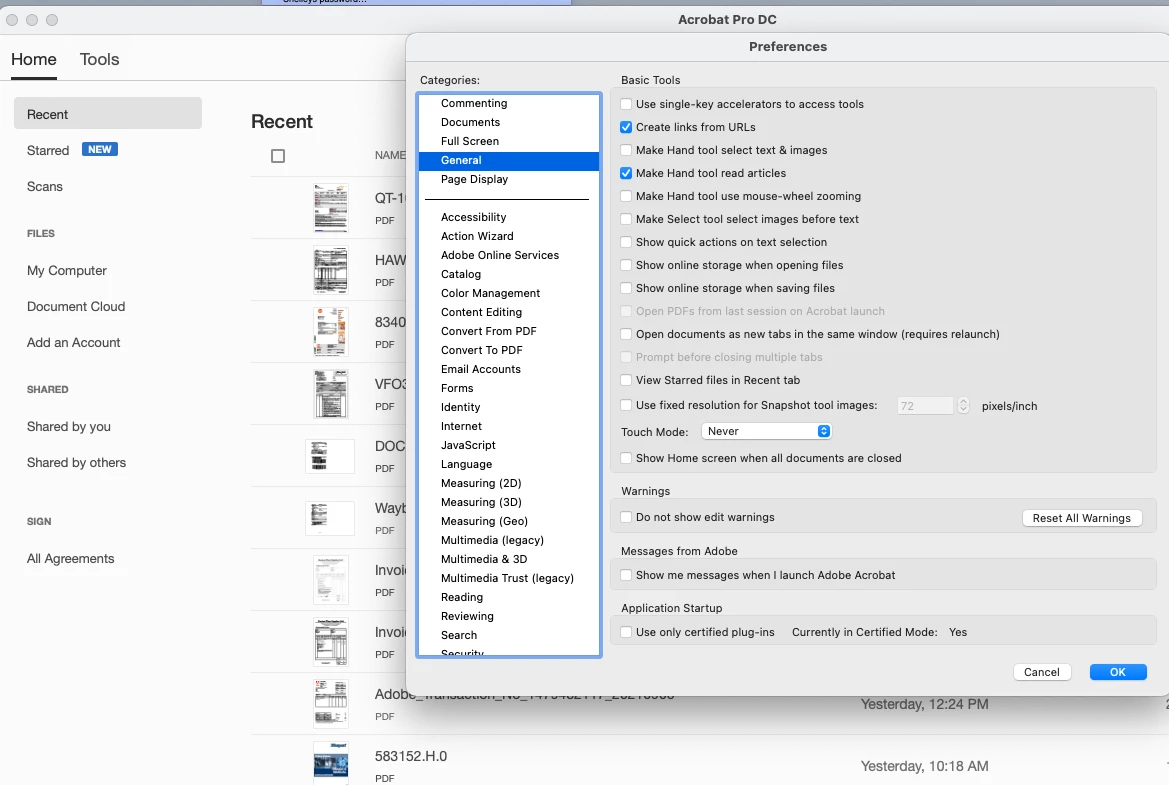Select Page Display category
The height and width of the screenshot is (785, 1169).
(x=509, y=179)
